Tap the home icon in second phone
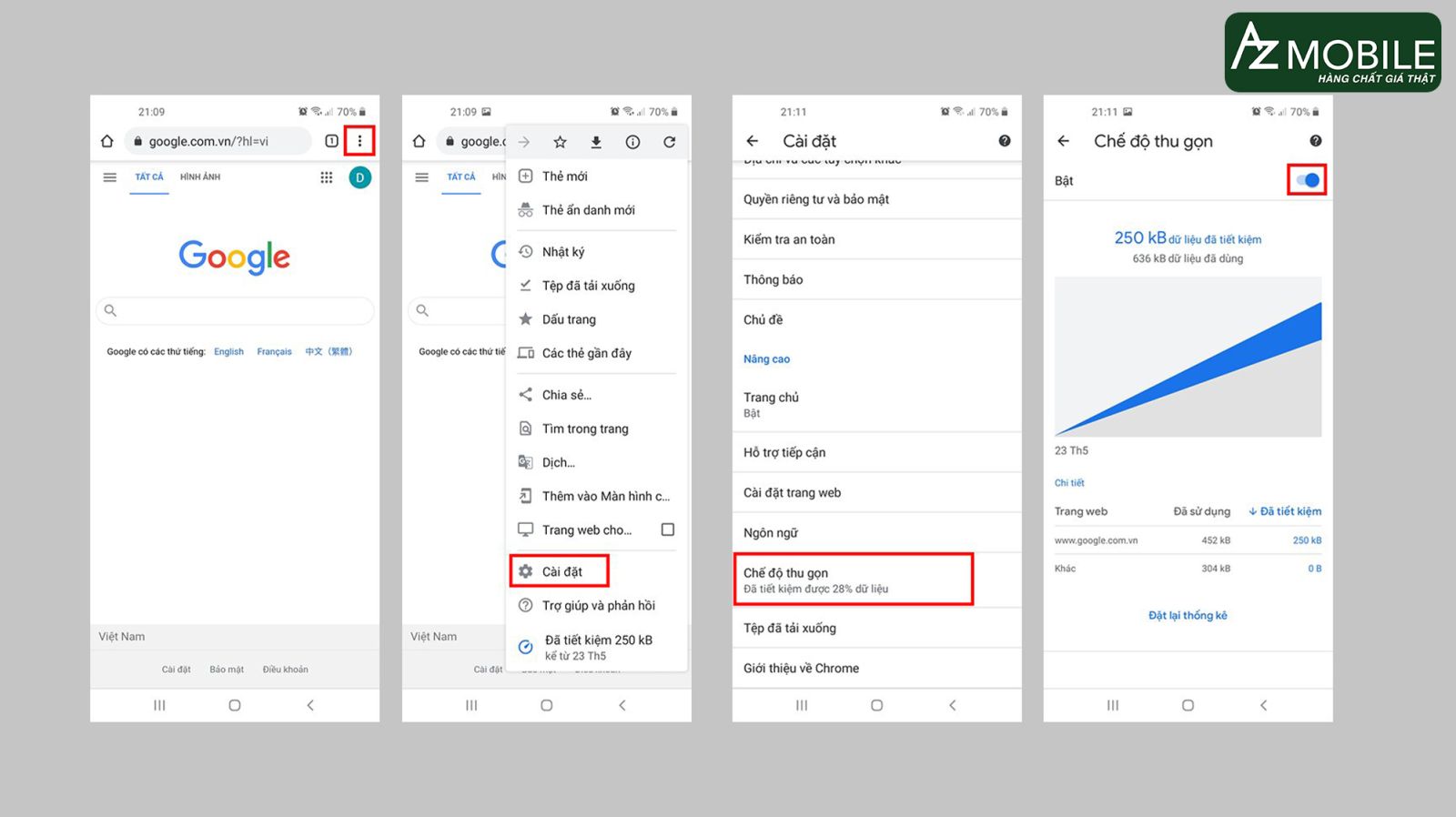Image resolution: width=1456 pixels, height=817 pixels. pyautogui.click(x=419, y=141)
